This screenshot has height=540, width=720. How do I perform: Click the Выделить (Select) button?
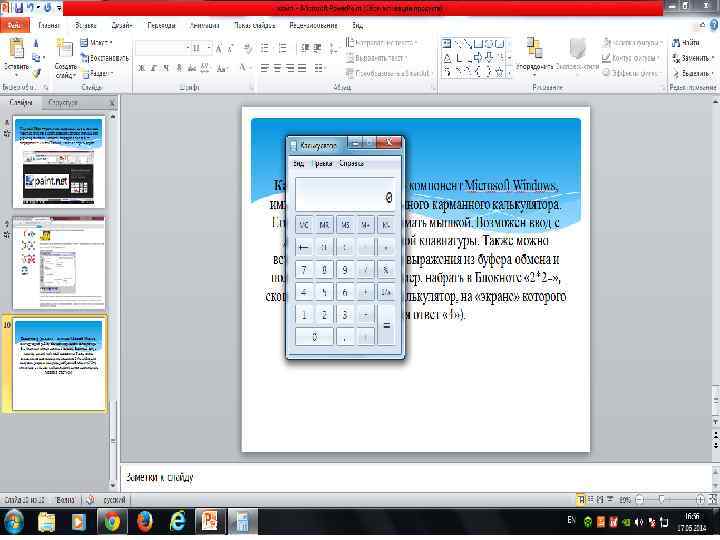[693, 73]
